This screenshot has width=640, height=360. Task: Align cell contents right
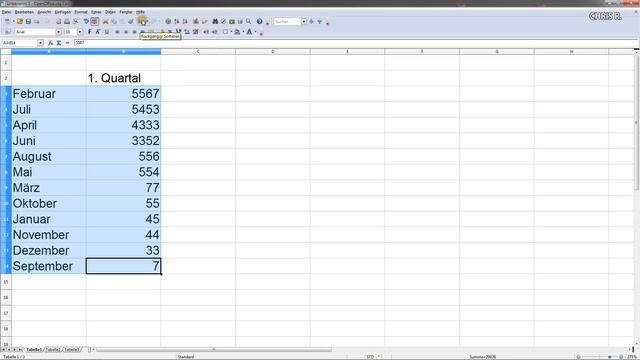(134, 32)
